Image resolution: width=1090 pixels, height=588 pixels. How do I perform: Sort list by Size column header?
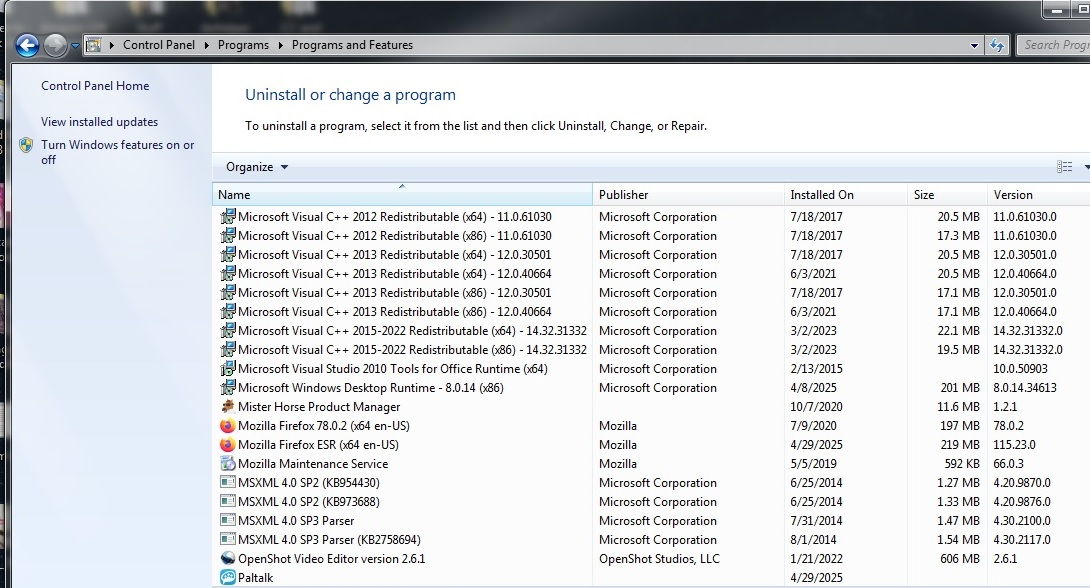pos(947,195)
